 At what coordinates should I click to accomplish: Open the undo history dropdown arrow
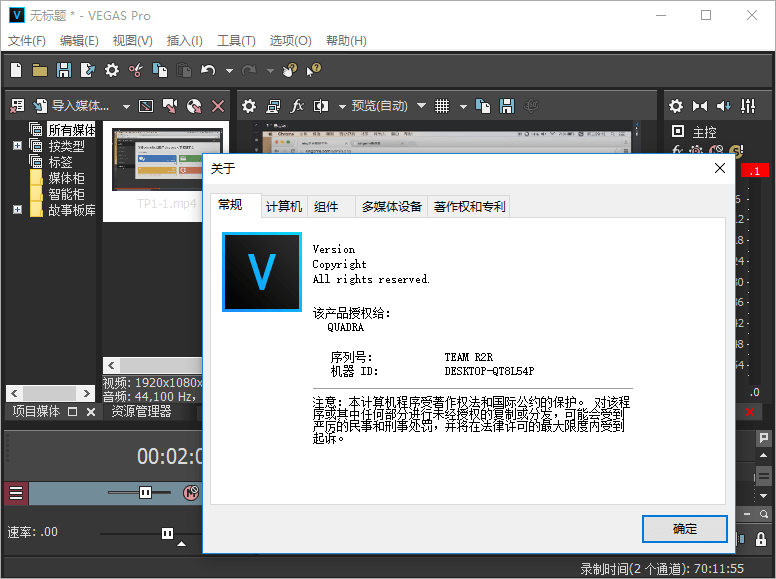click(229, 71)
